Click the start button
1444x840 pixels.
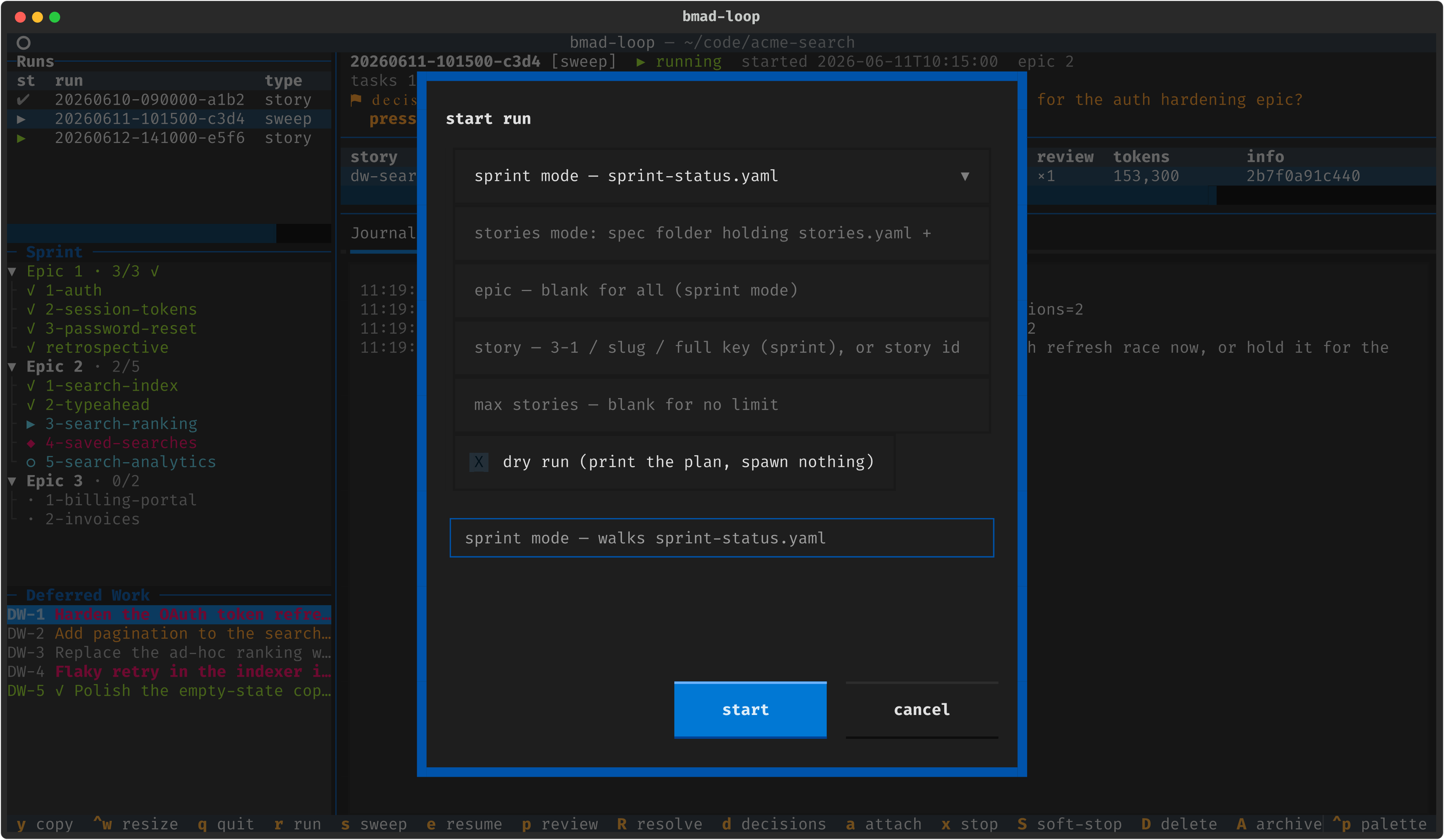(750, 710)
